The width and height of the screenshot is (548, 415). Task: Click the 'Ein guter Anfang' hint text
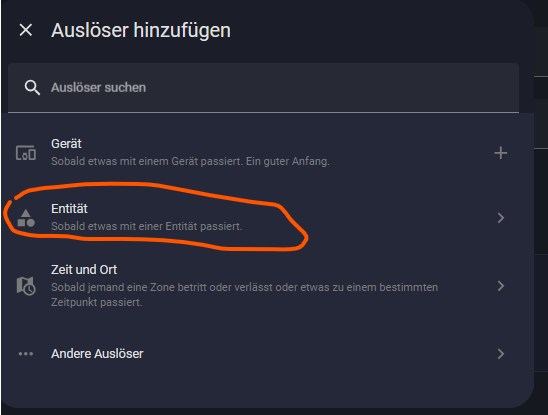(288, 162)
